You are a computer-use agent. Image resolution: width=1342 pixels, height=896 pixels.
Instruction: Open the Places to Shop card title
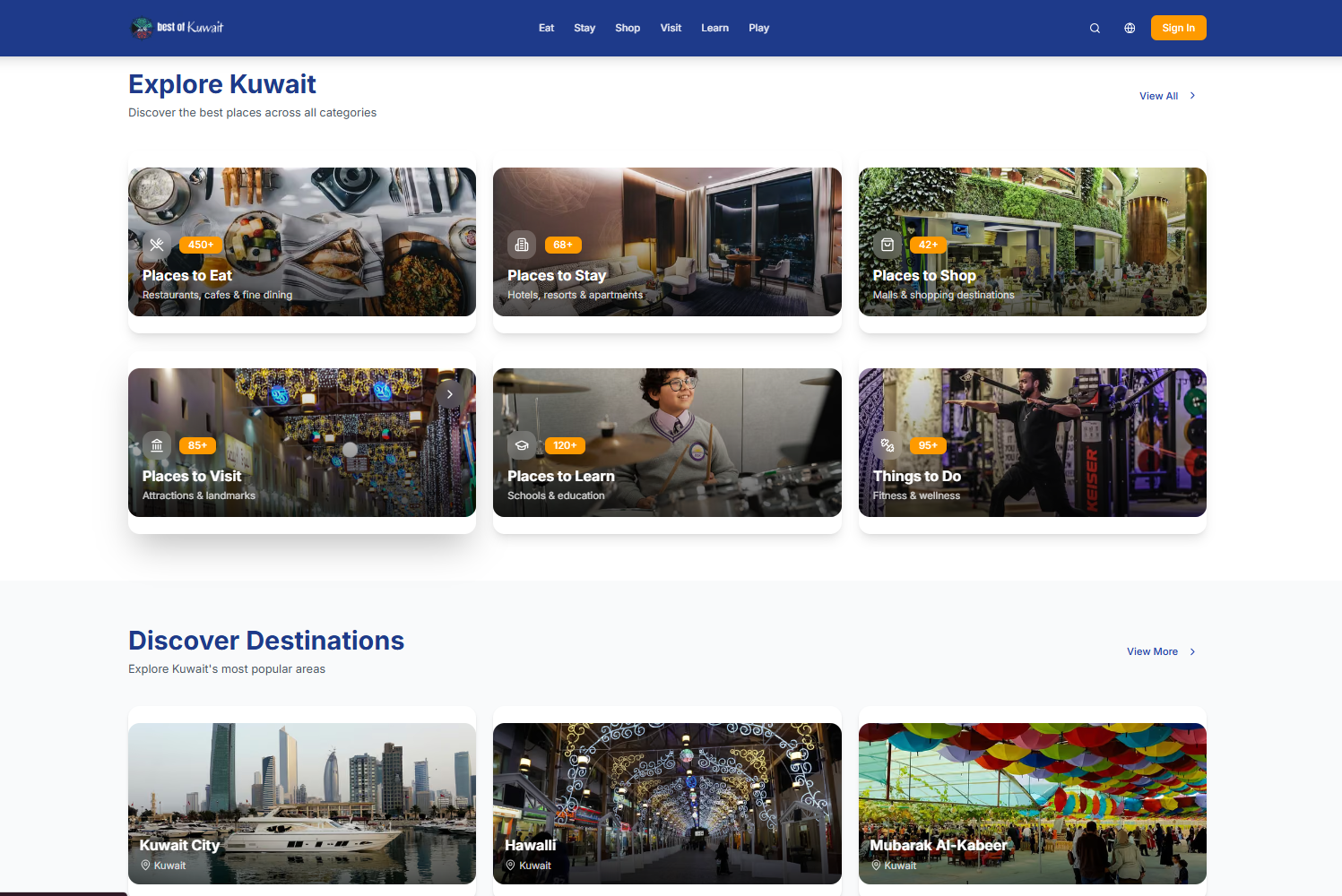tap(924, 276)
